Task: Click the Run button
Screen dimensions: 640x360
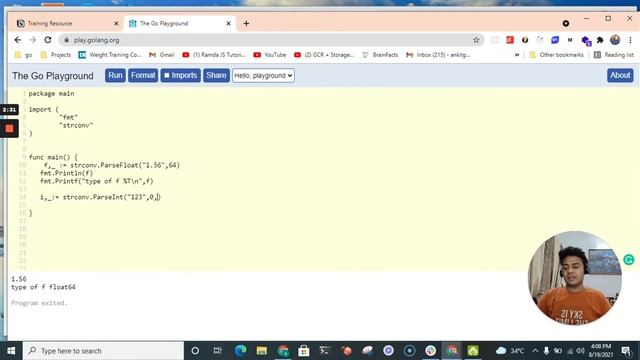Action: pos(115,76)
